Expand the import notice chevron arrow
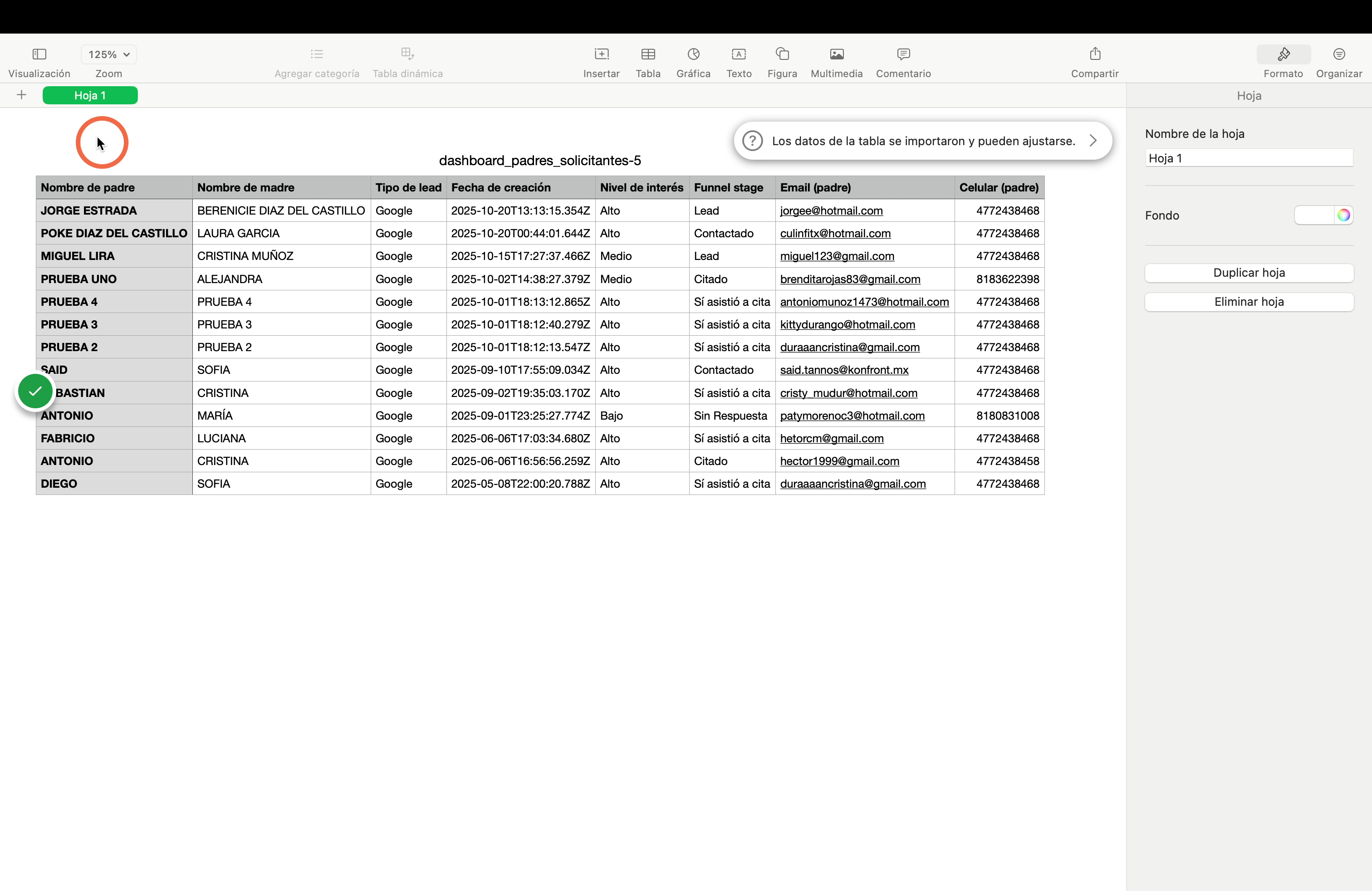Image resolution: width=1372 pixels, height=891 pixels. pos(1093,141)
